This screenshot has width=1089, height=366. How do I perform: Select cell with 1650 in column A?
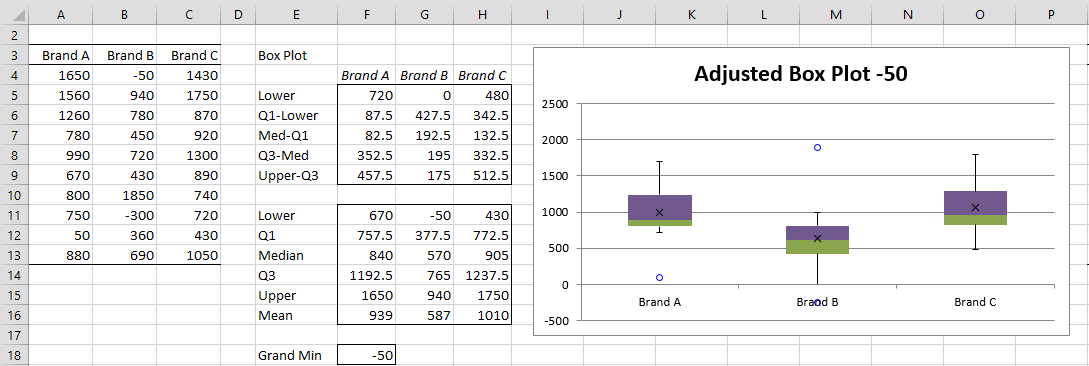point(61,76)
